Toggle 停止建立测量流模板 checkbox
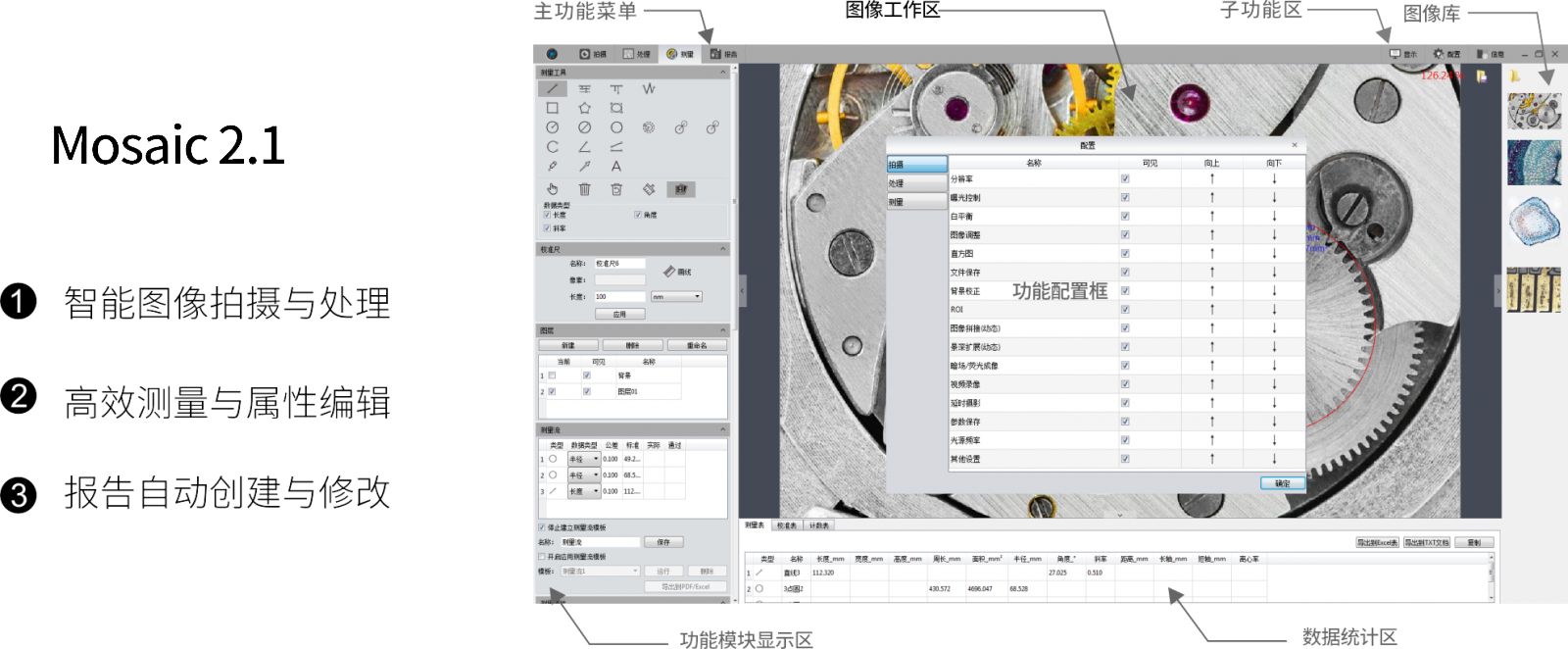The height and width of the screenshot is (649, 1568). (541, 527)
